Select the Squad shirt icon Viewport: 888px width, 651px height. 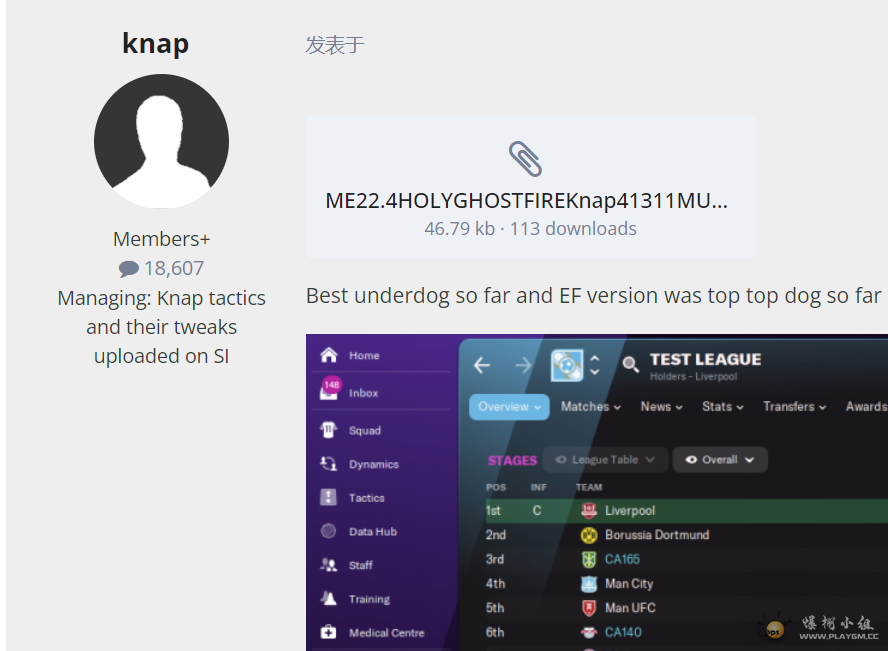coord(328,430)
